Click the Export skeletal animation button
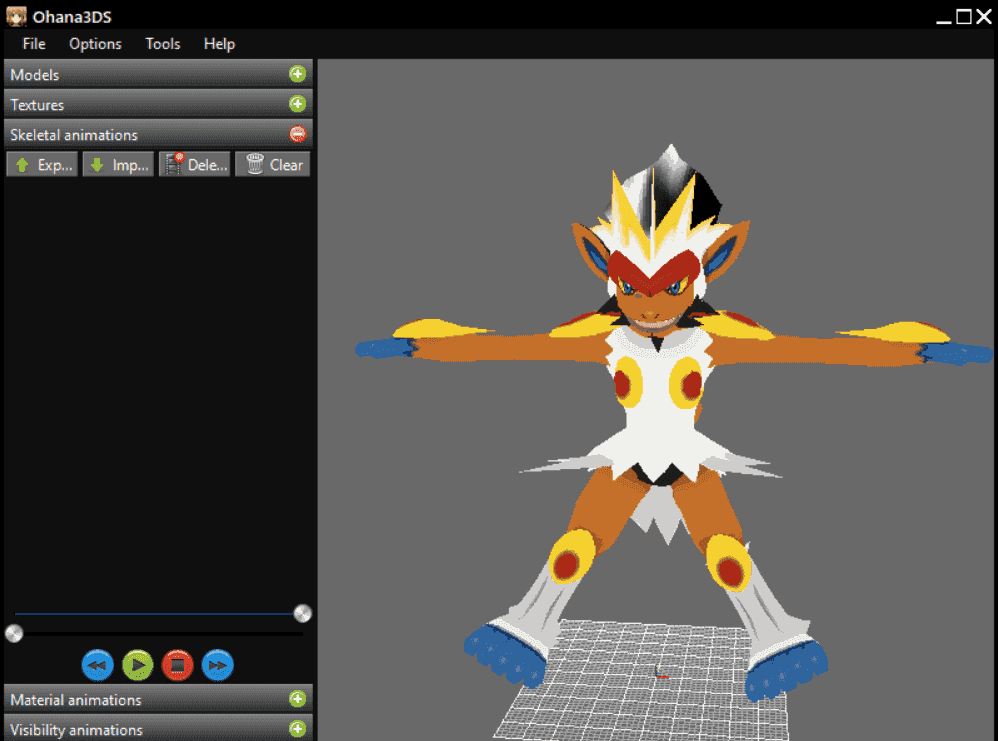This screenshot has height=741, width=998. point(42,165)
